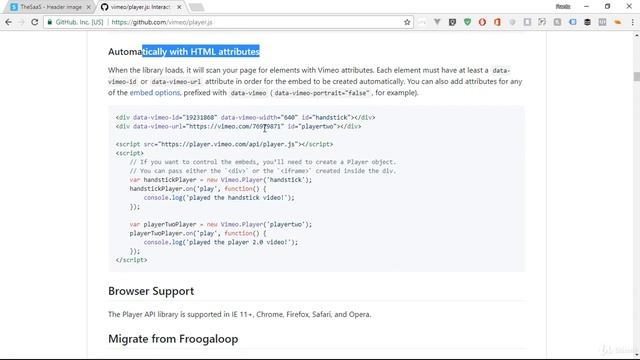Screen dimensions: 640x360
Task: Bookmark this page with the star
Action: point(407,22)
